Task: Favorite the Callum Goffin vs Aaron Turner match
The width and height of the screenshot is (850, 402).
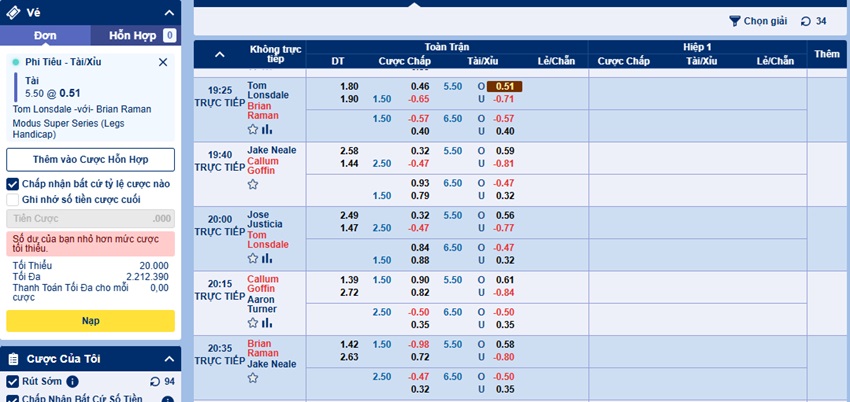Action: click(253, 323)
